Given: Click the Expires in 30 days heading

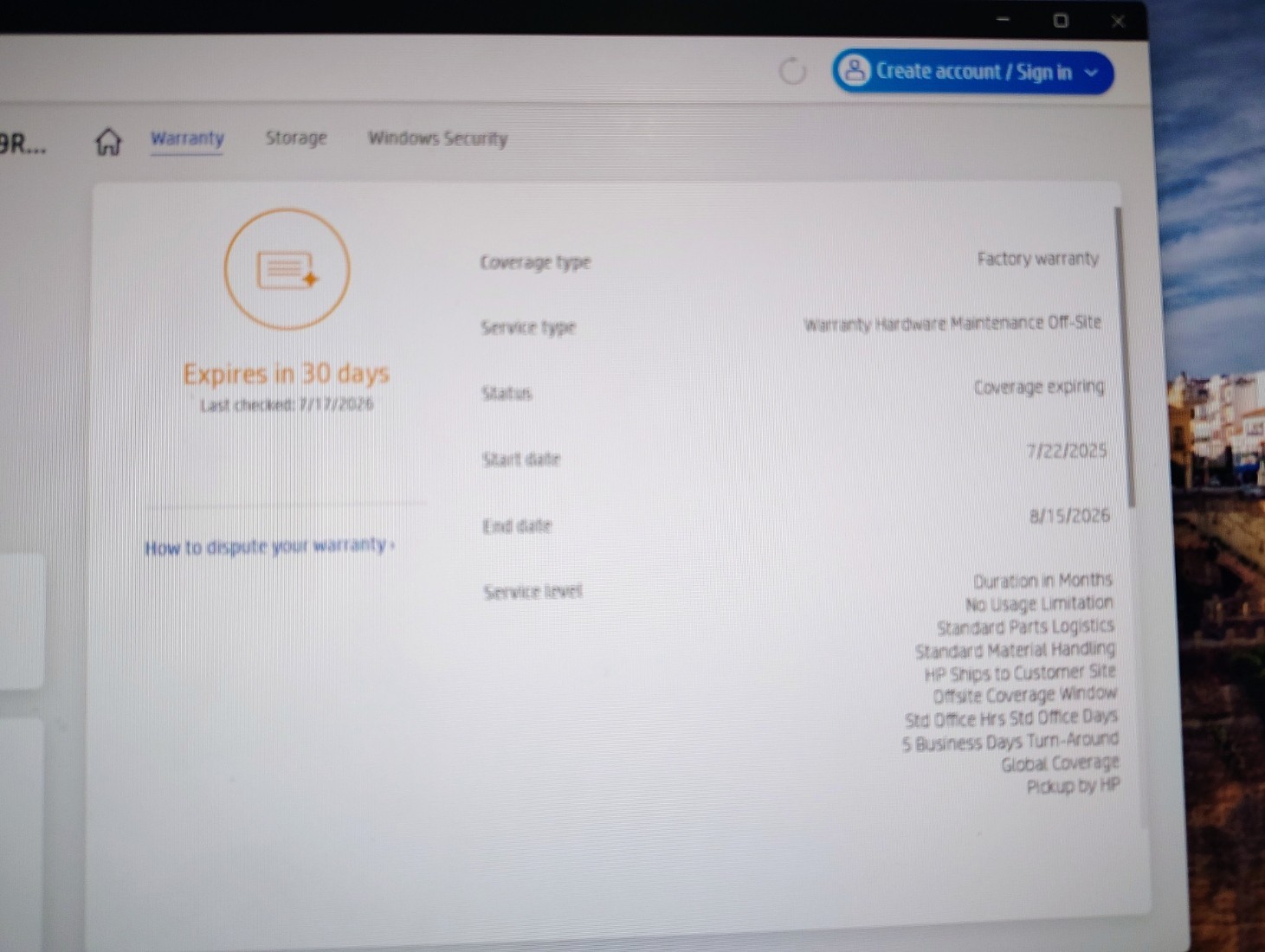Looking at the screenshot, I should coord(286,374).
